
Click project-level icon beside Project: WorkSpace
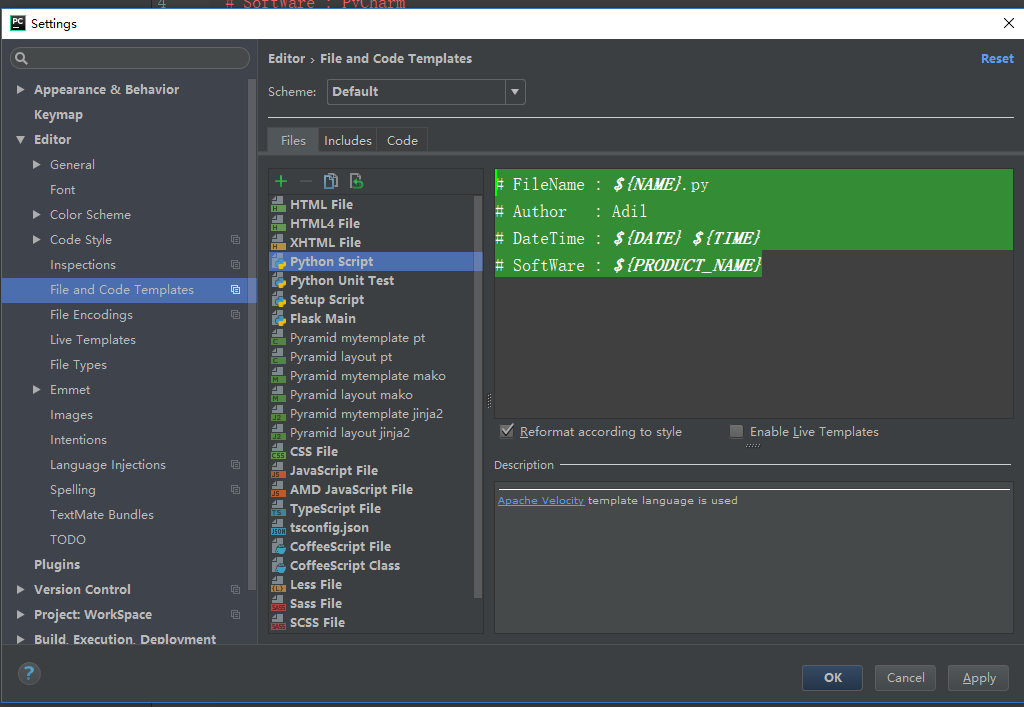[235, 614]
